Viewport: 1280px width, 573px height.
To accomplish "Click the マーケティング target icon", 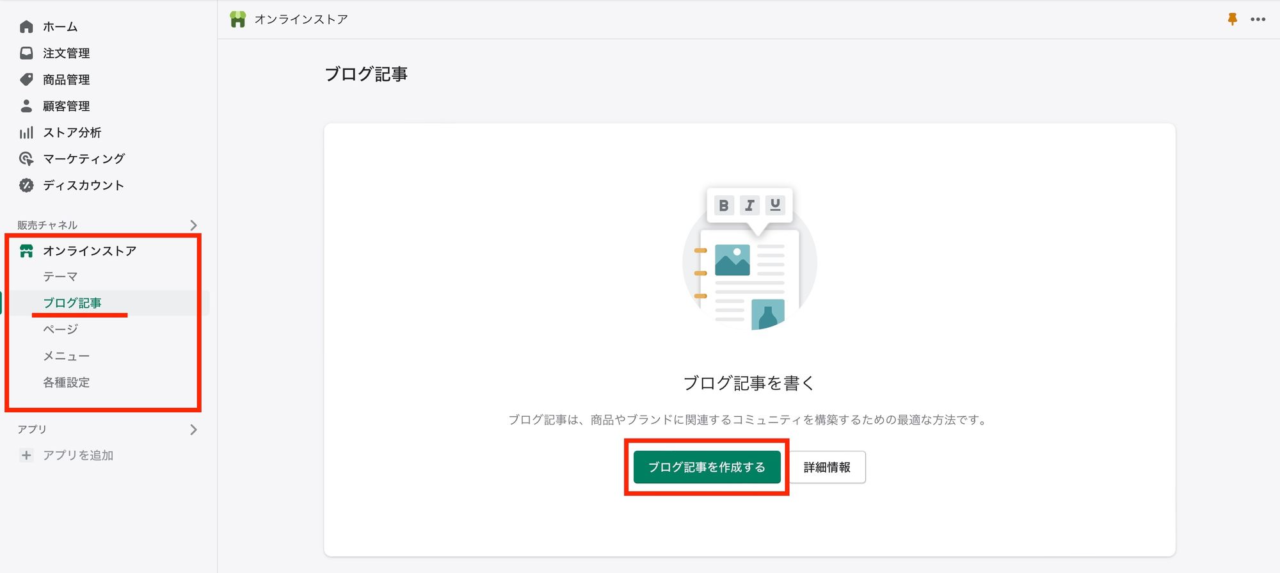I will click(26, 159).
